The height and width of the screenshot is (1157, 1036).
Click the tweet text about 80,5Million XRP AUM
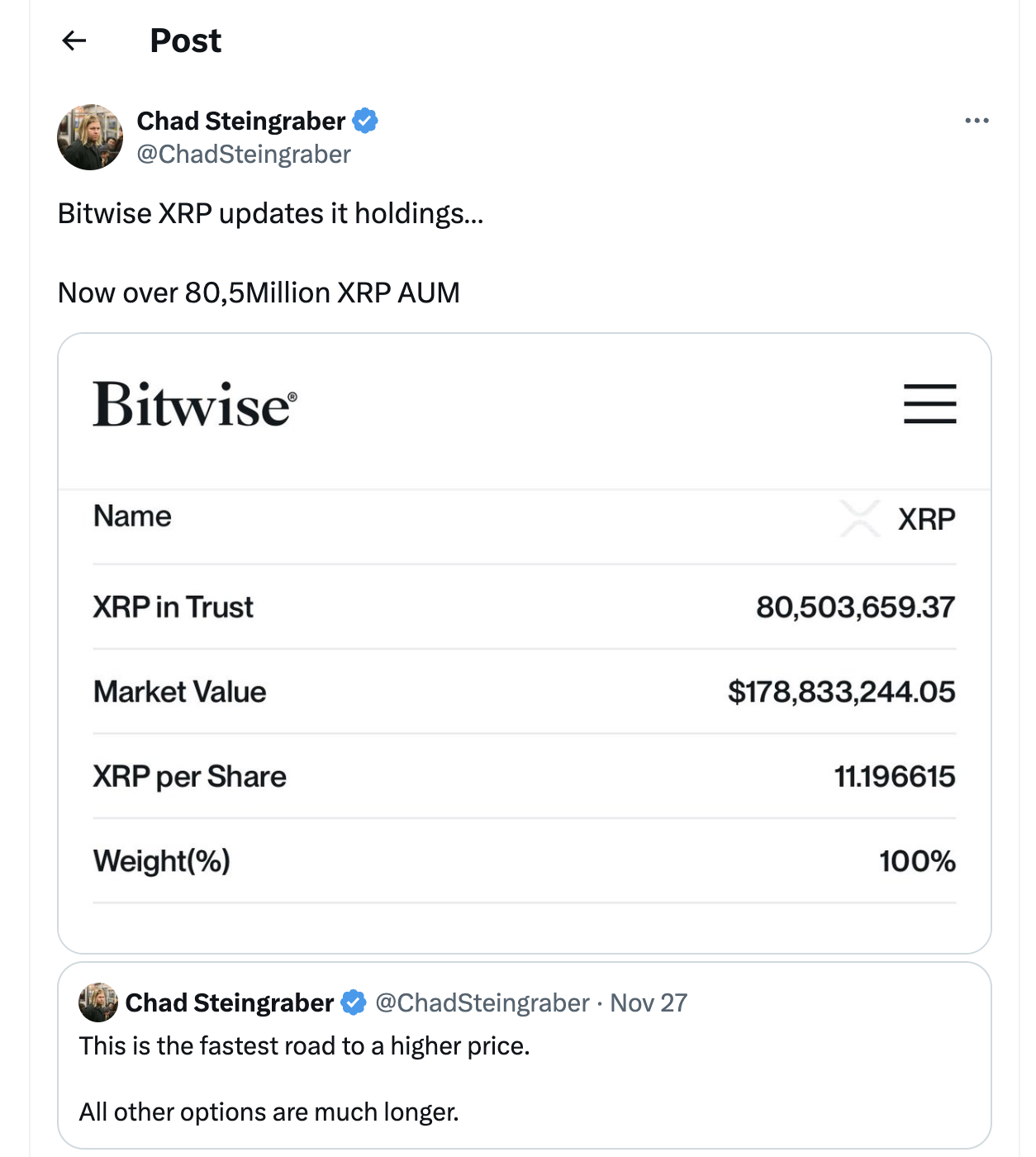pos(259,293)
